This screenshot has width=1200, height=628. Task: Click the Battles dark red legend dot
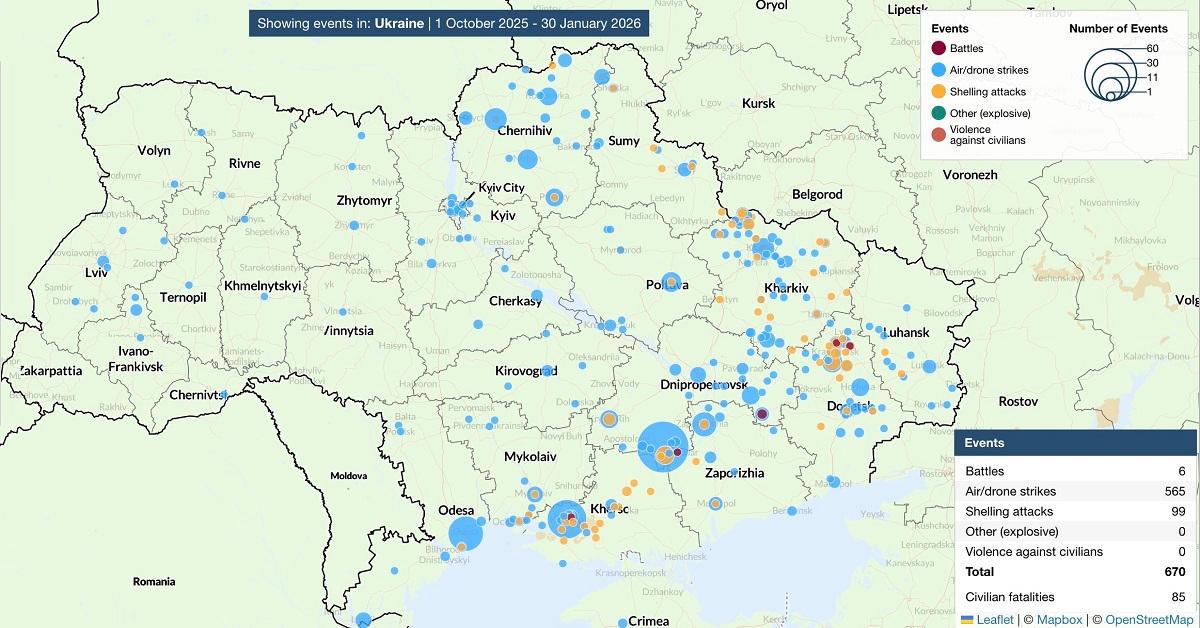pos(938,48)
